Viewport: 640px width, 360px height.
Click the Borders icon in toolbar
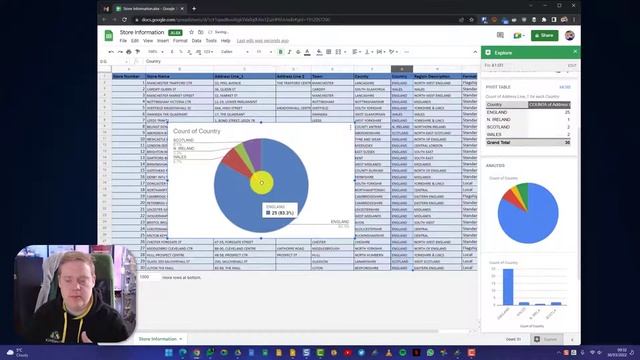click(x=329, y=52)
